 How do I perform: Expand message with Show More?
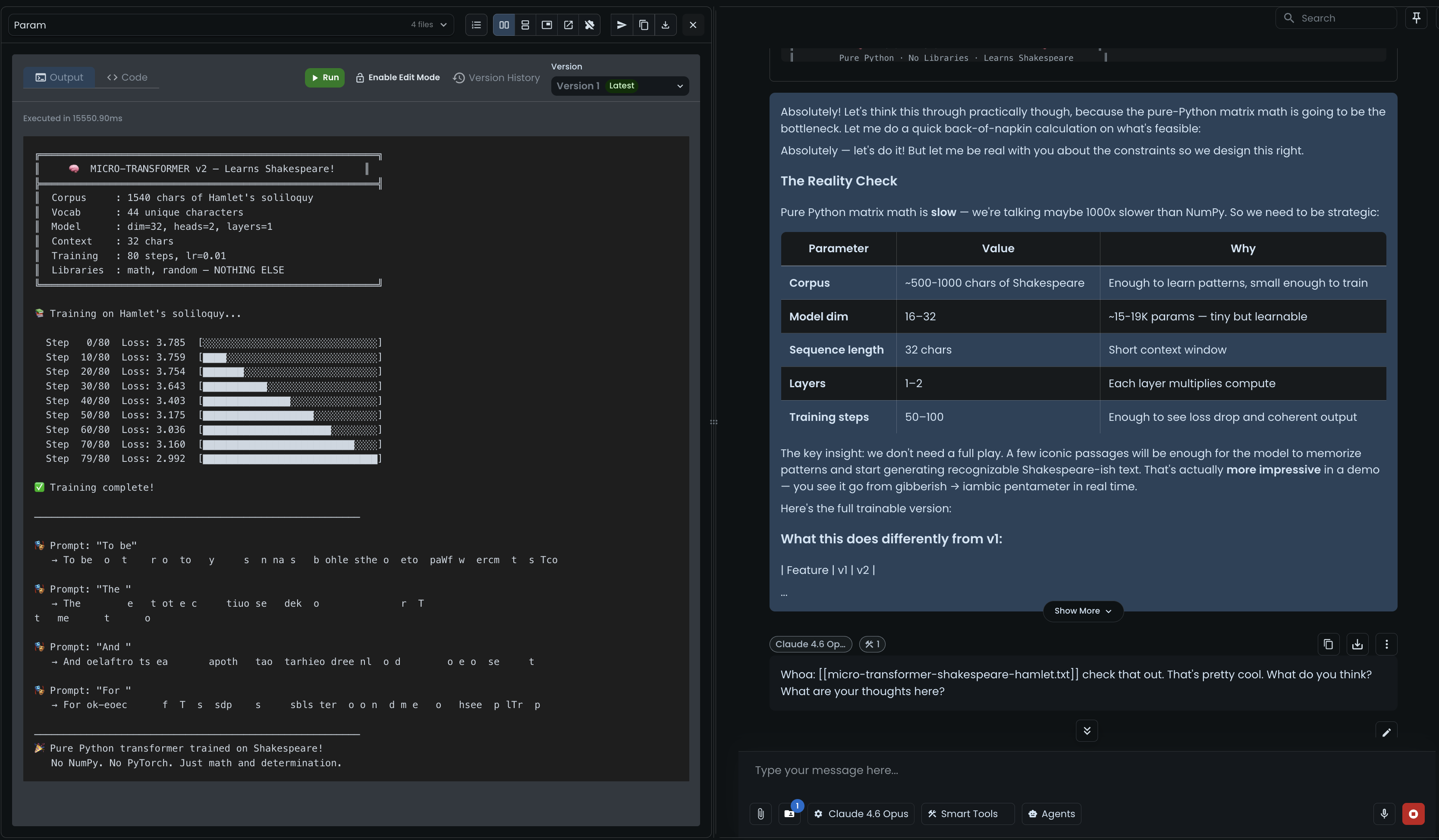1083,611
